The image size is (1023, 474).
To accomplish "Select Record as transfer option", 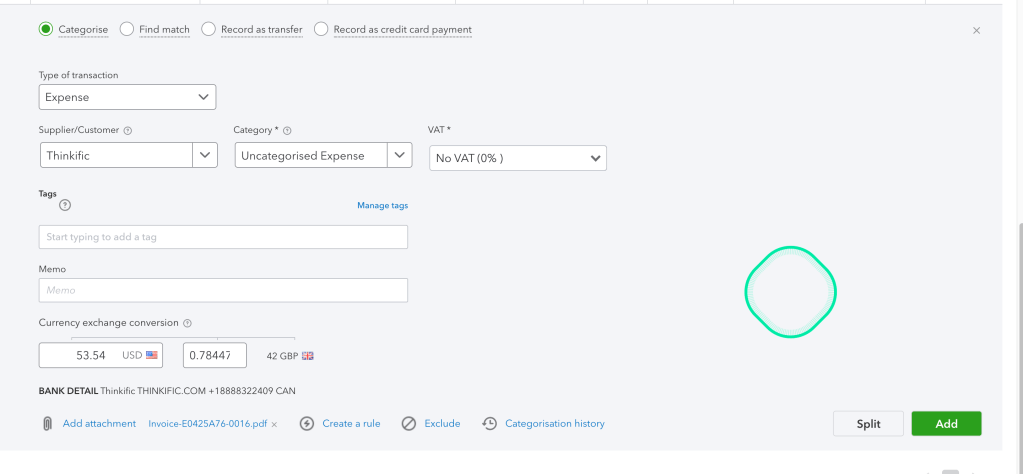I will tap(208, 29).
